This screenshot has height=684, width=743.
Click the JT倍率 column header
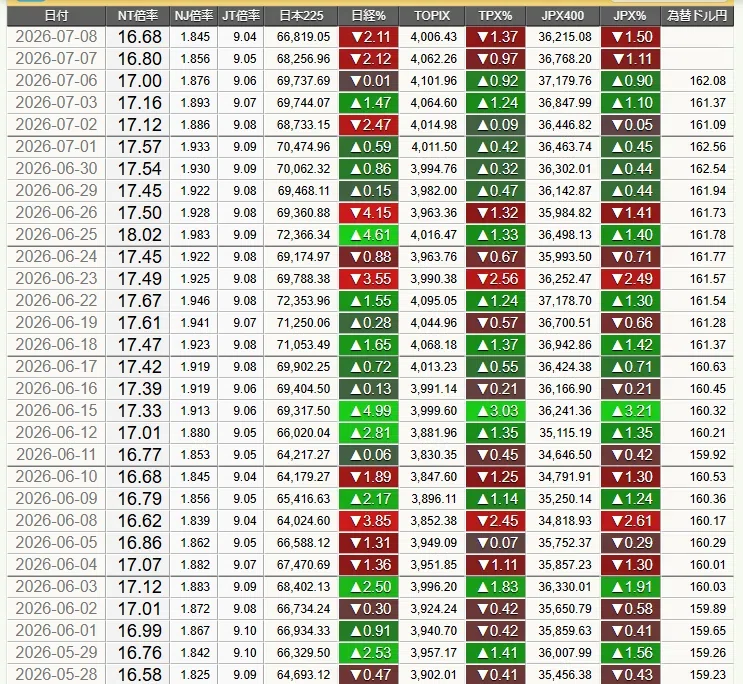coord(241,16)
